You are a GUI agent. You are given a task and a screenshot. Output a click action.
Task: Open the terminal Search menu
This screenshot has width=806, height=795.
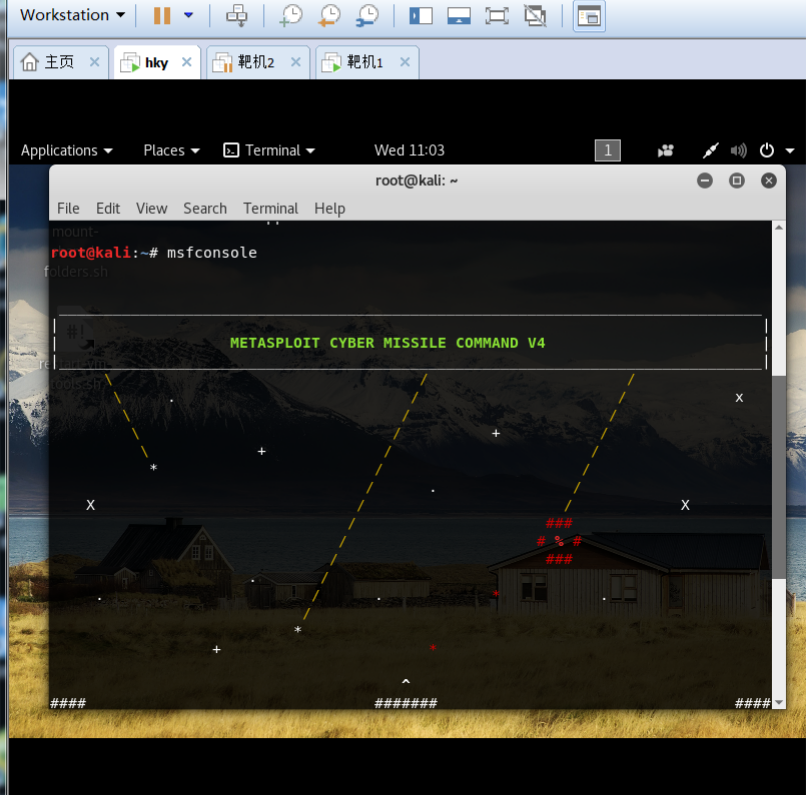pos(205,208)
